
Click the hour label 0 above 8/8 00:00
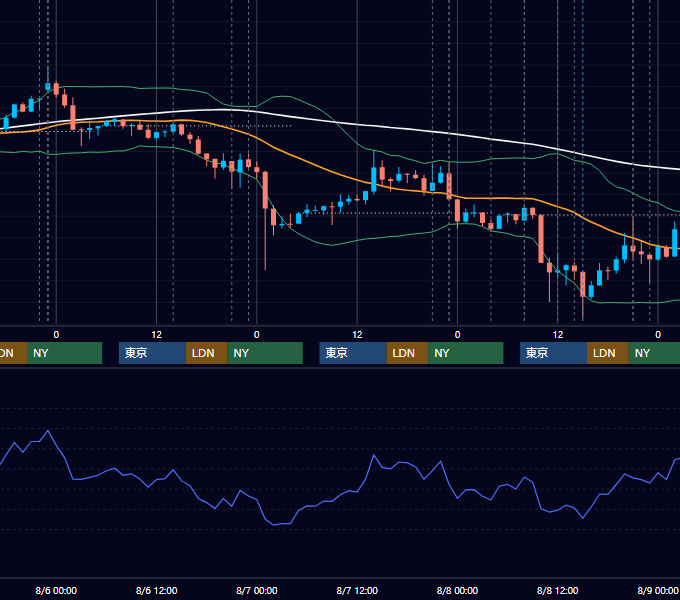click(457, 335)
